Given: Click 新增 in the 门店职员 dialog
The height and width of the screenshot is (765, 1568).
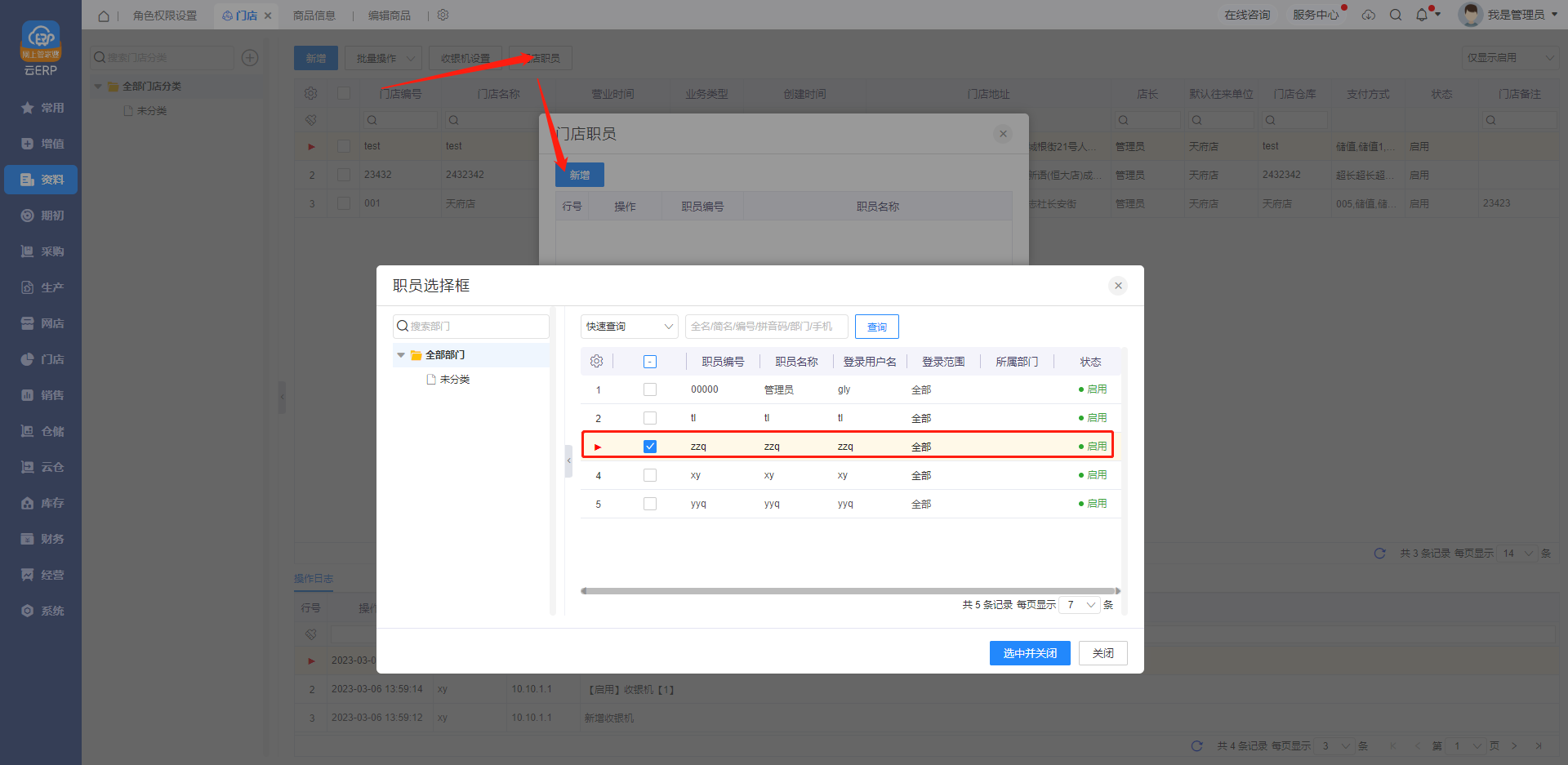Looking at the screenshot, I should pyautogui.click(x=580, y=175).
